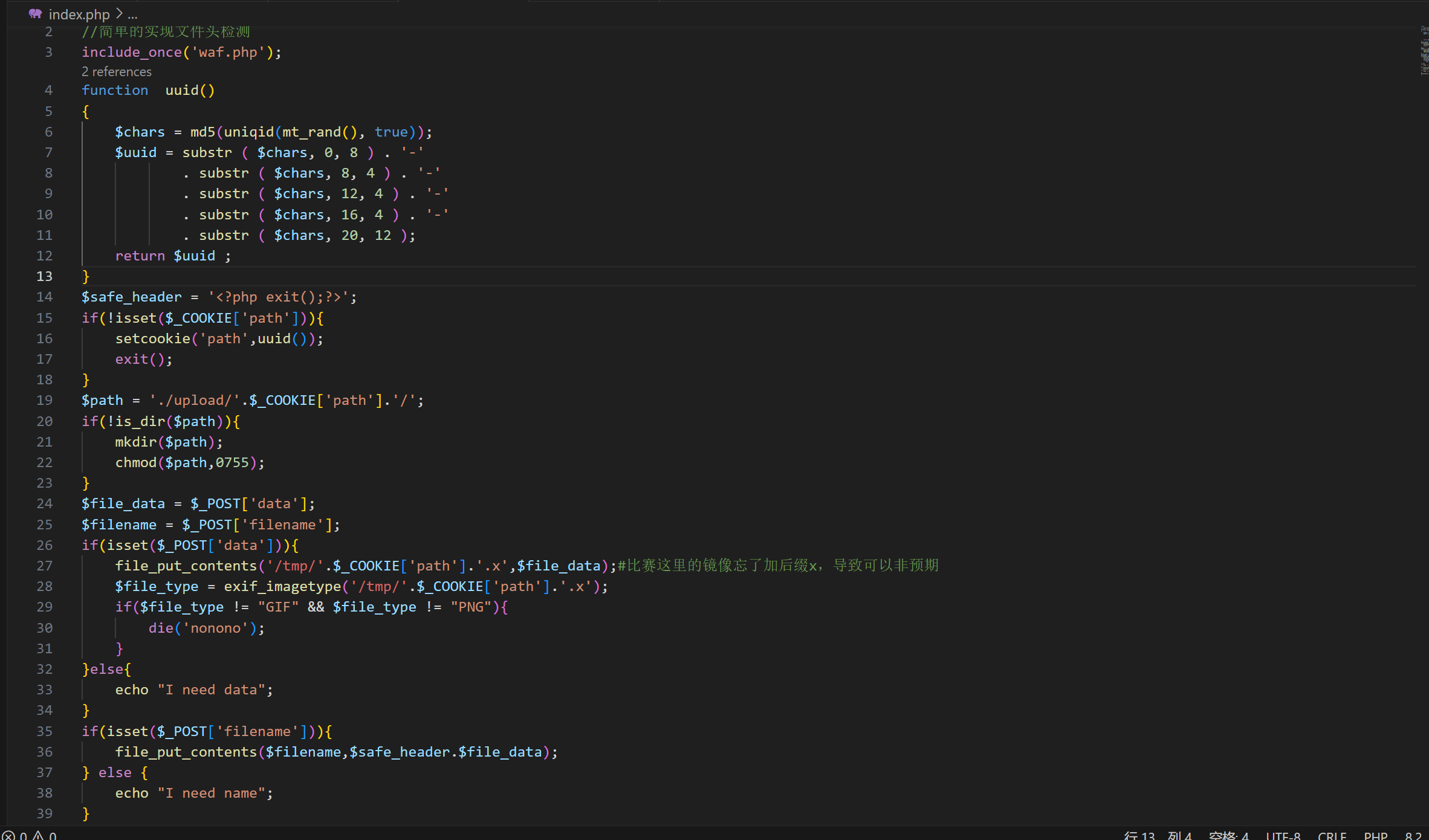Viewport: 1429px width, 840px height.
Task: Click the "PNG" string on line 29
Action: point(470,607)
